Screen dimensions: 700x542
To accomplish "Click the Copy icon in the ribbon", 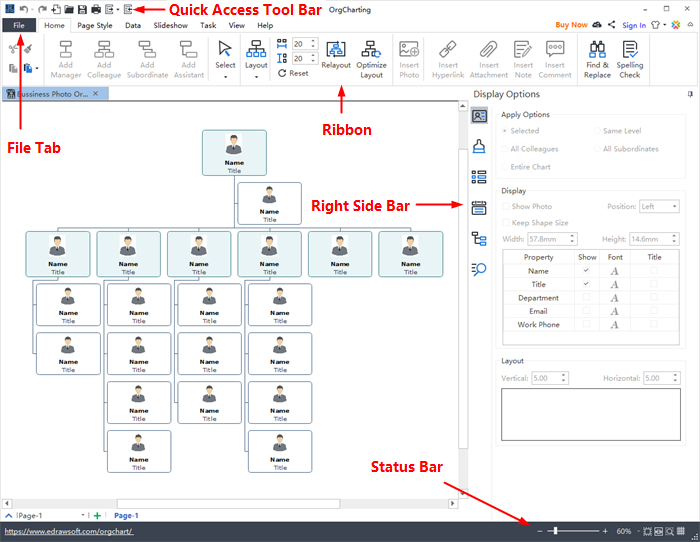I will (x=13, y=68).
